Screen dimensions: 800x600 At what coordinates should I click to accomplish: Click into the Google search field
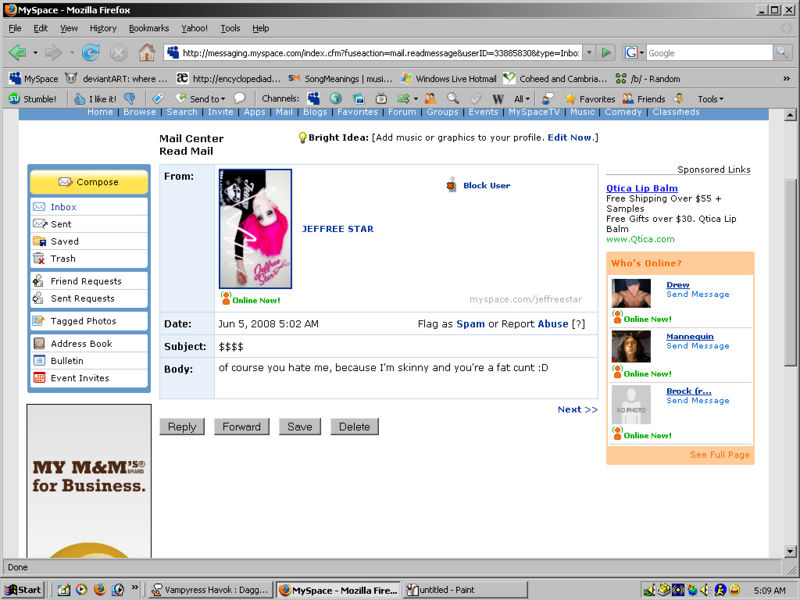tap(709, 53)
